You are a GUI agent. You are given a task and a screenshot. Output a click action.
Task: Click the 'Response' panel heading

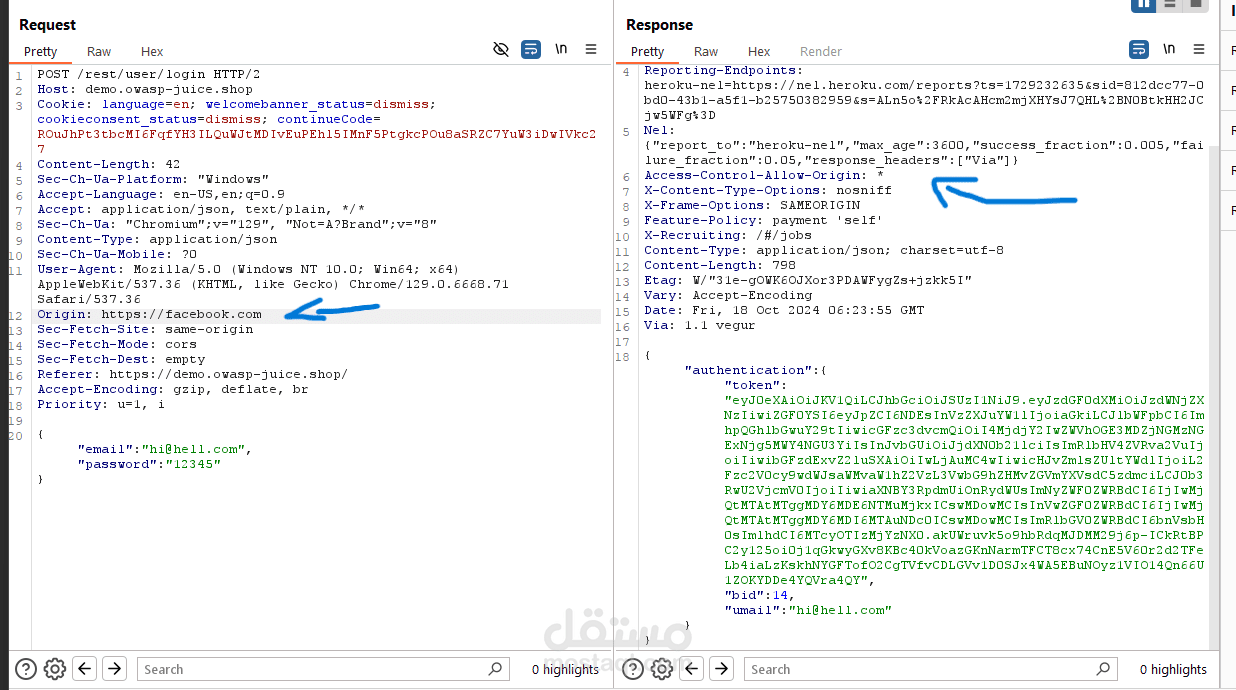pyautogui.click(x=659, y=24)
